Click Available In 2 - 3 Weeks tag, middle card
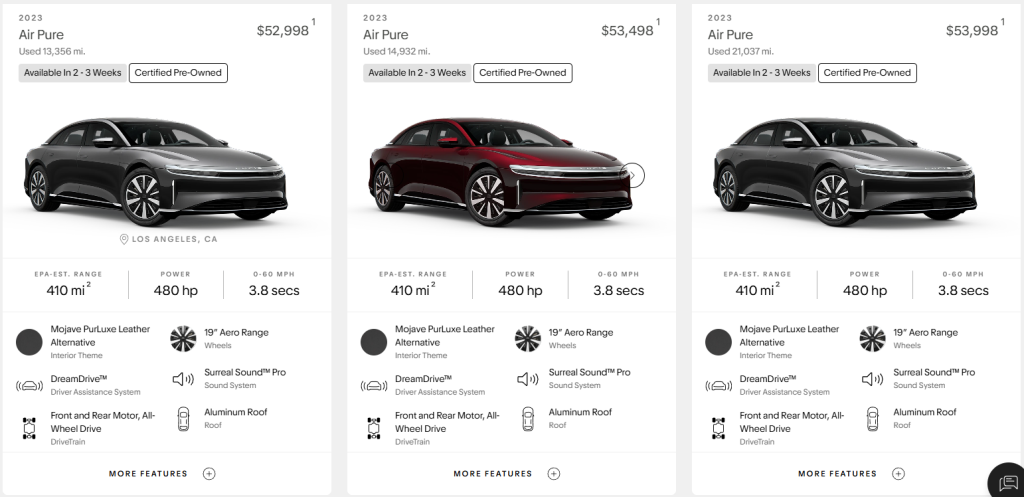Viewport: 1024px width, 497px height. [417, 73]
